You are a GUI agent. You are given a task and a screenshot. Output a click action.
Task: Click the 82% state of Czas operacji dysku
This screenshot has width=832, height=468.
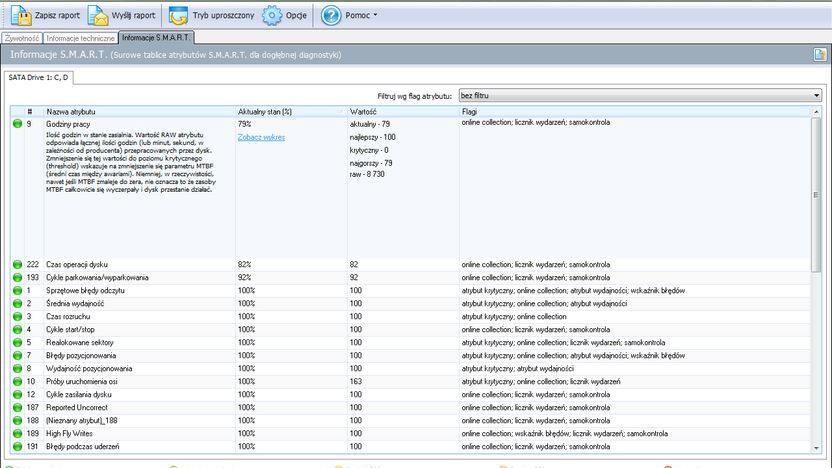[245, 264]
